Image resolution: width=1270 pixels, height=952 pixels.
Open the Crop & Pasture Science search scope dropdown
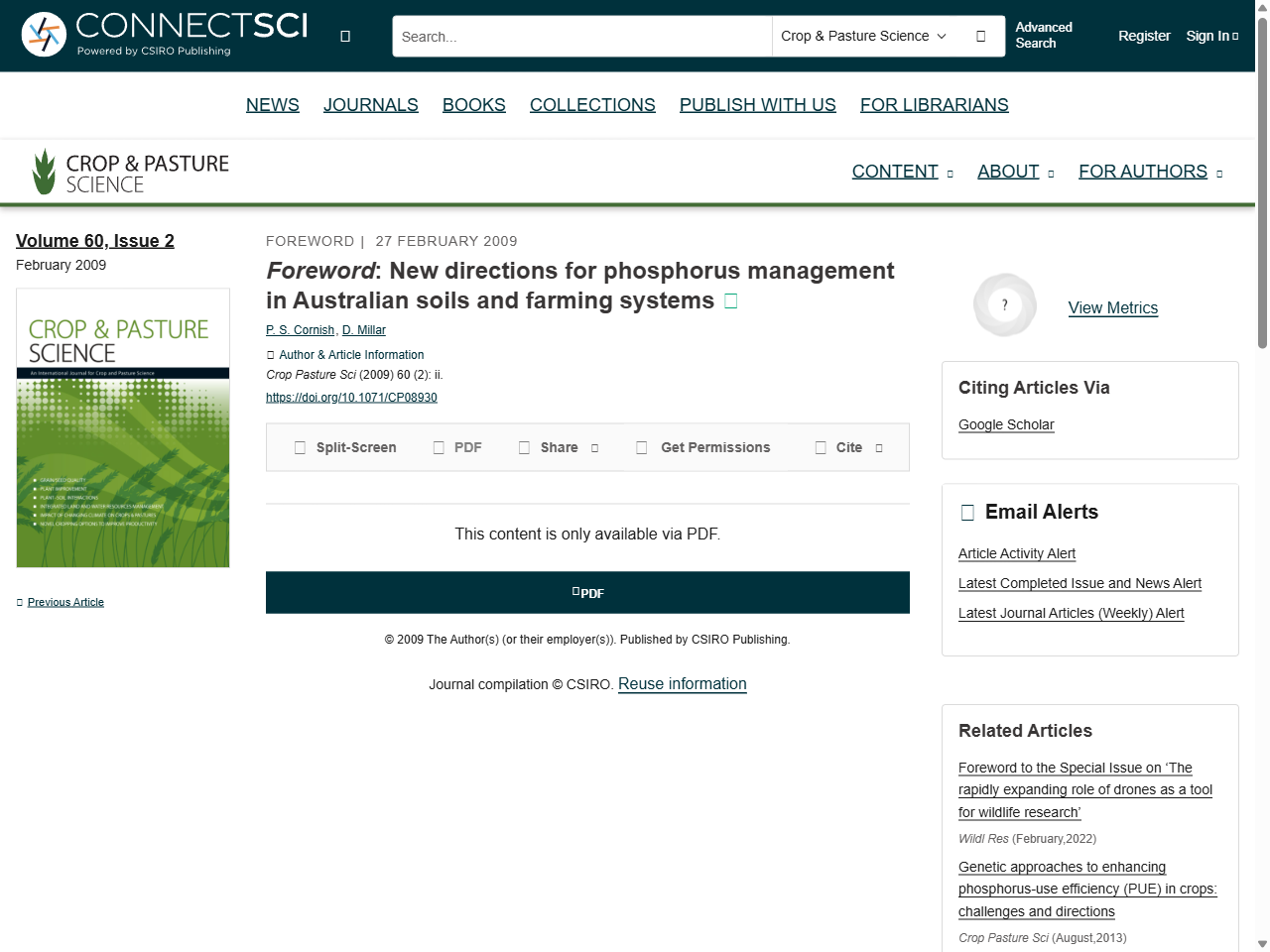(x=864, y=37)
